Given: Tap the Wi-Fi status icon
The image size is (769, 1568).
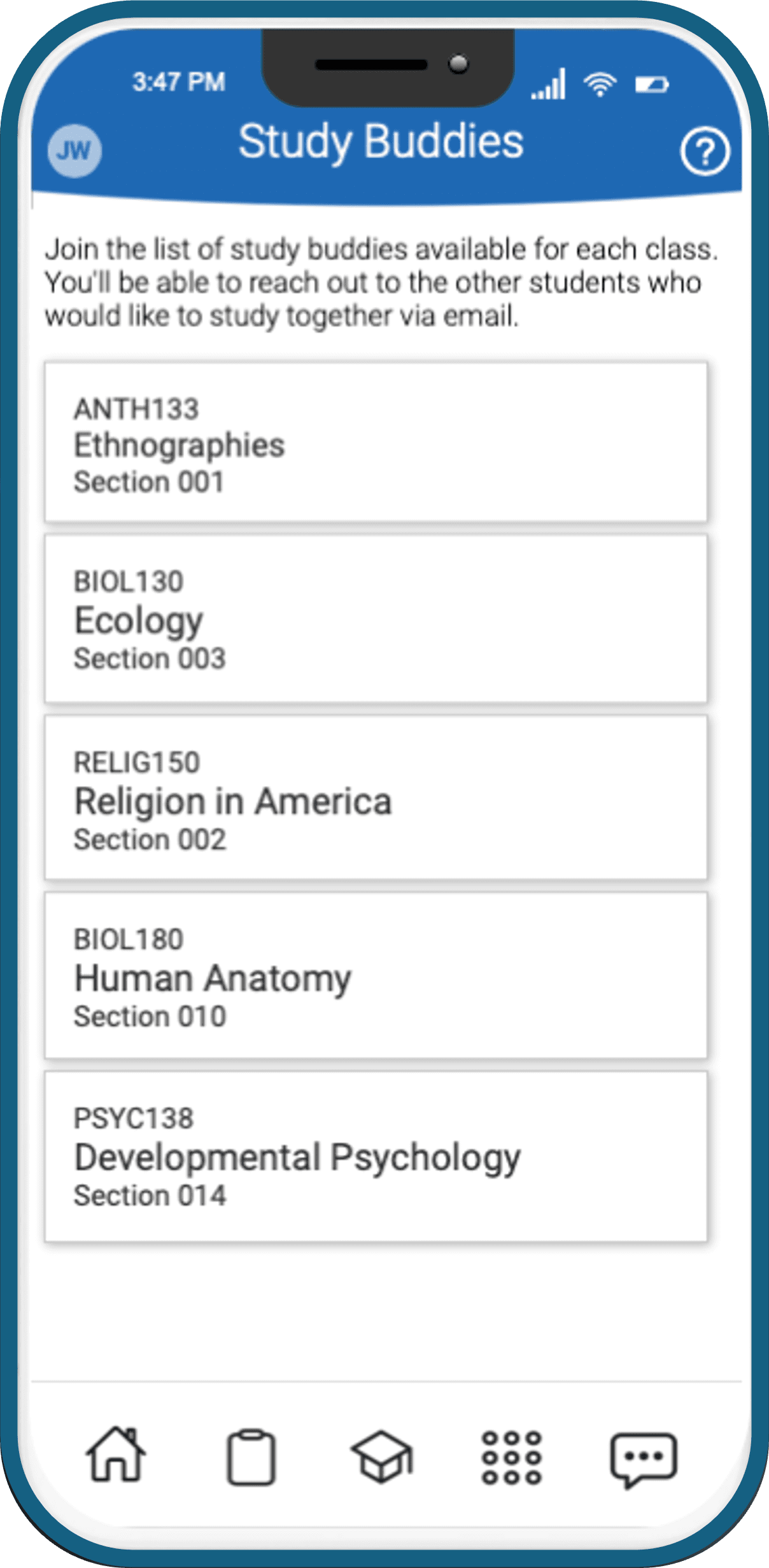Looking at the screenshot, I should point(600,84).
